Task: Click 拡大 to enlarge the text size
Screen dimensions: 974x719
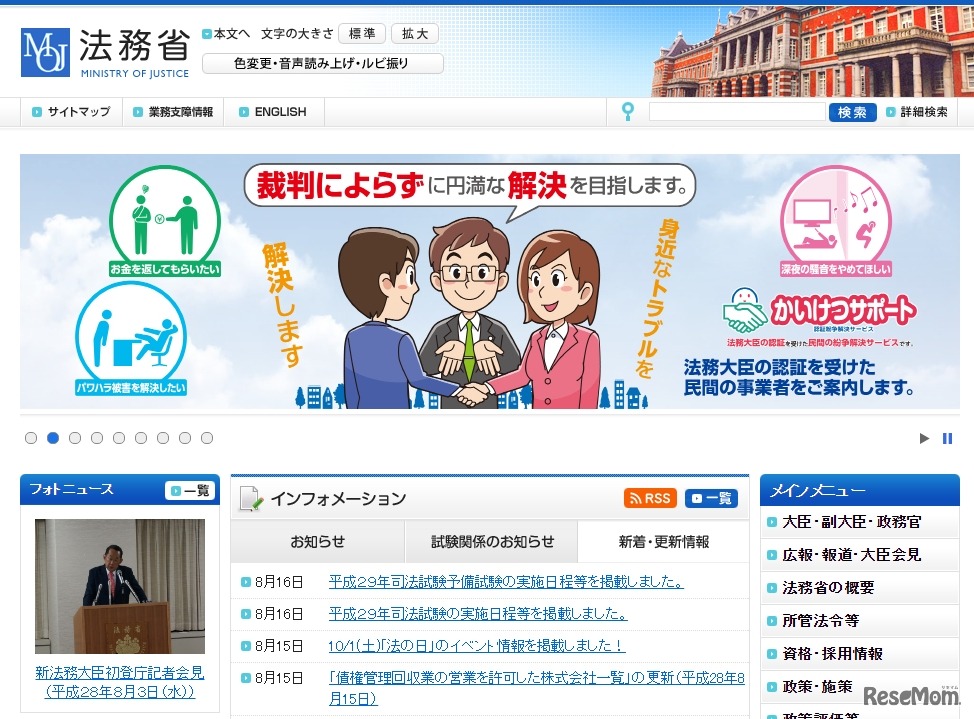Action: click(x=414, y=33)
